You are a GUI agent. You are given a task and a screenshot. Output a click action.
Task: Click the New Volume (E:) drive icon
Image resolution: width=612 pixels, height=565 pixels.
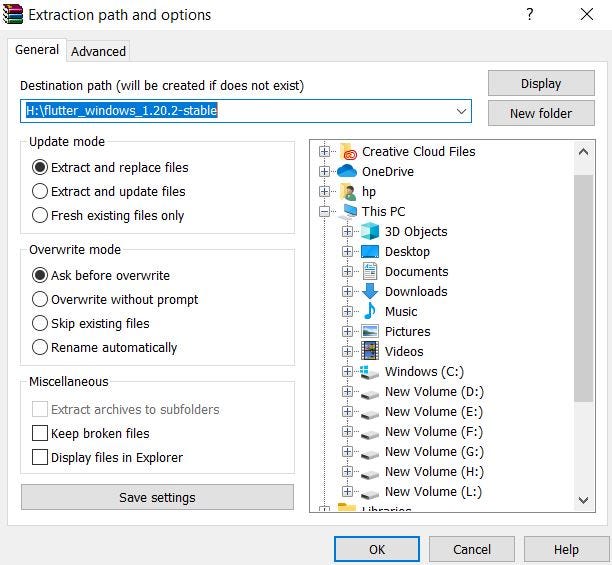pyautogui.click(x=369, y=414)
